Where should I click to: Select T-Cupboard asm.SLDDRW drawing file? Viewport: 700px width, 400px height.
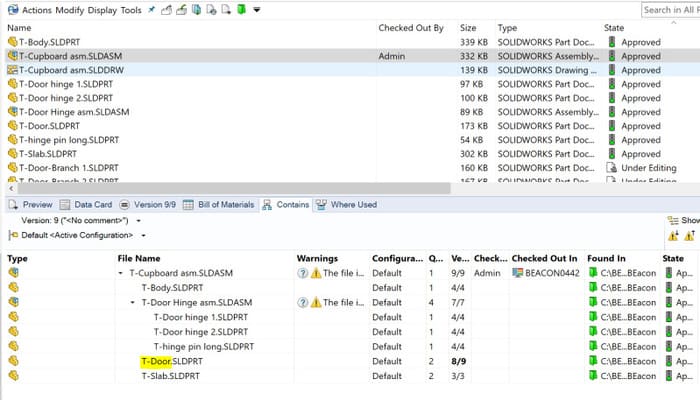click(71, 70)
